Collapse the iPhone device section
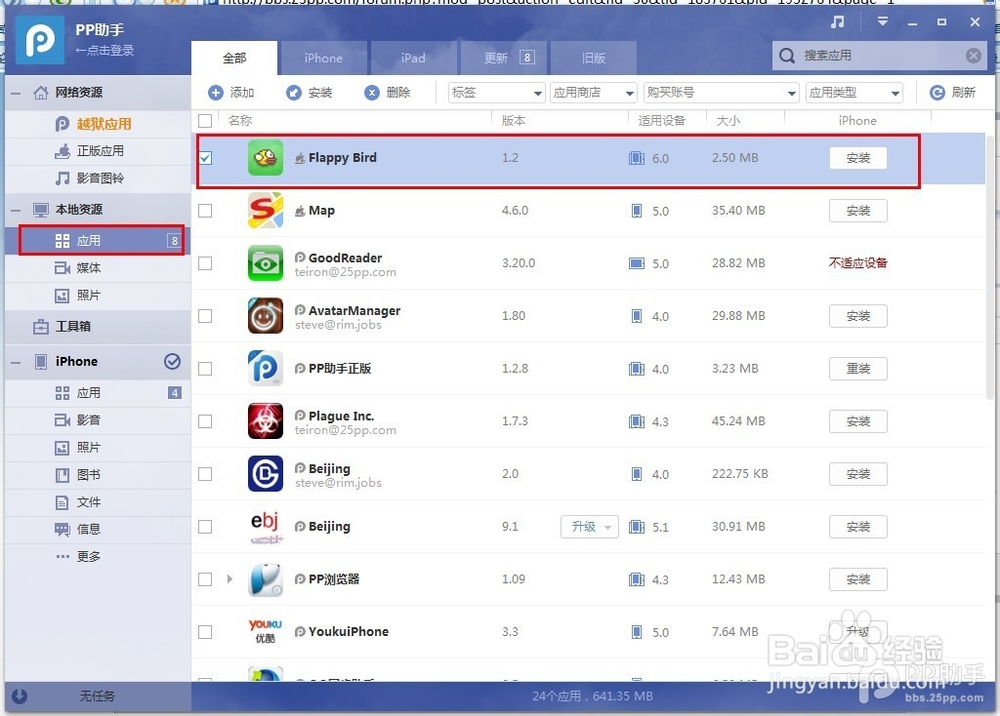The image size is (1000, 716). [x=16, y=362]
